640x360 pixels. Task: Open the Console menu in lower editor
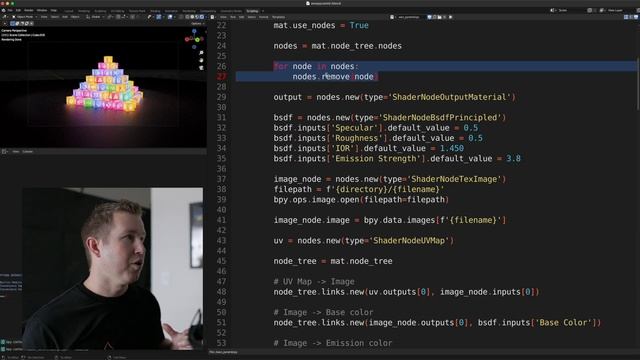click(28, 151)
